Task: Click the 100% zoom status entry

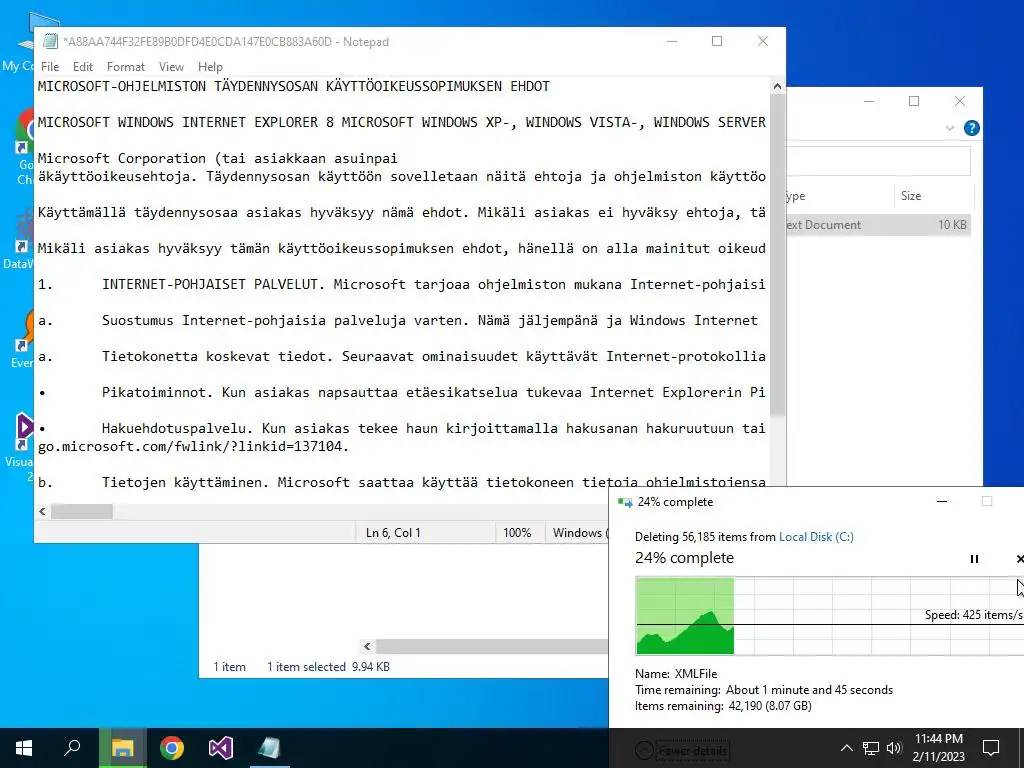Action: pyautogui.click(x=517, y=533)
